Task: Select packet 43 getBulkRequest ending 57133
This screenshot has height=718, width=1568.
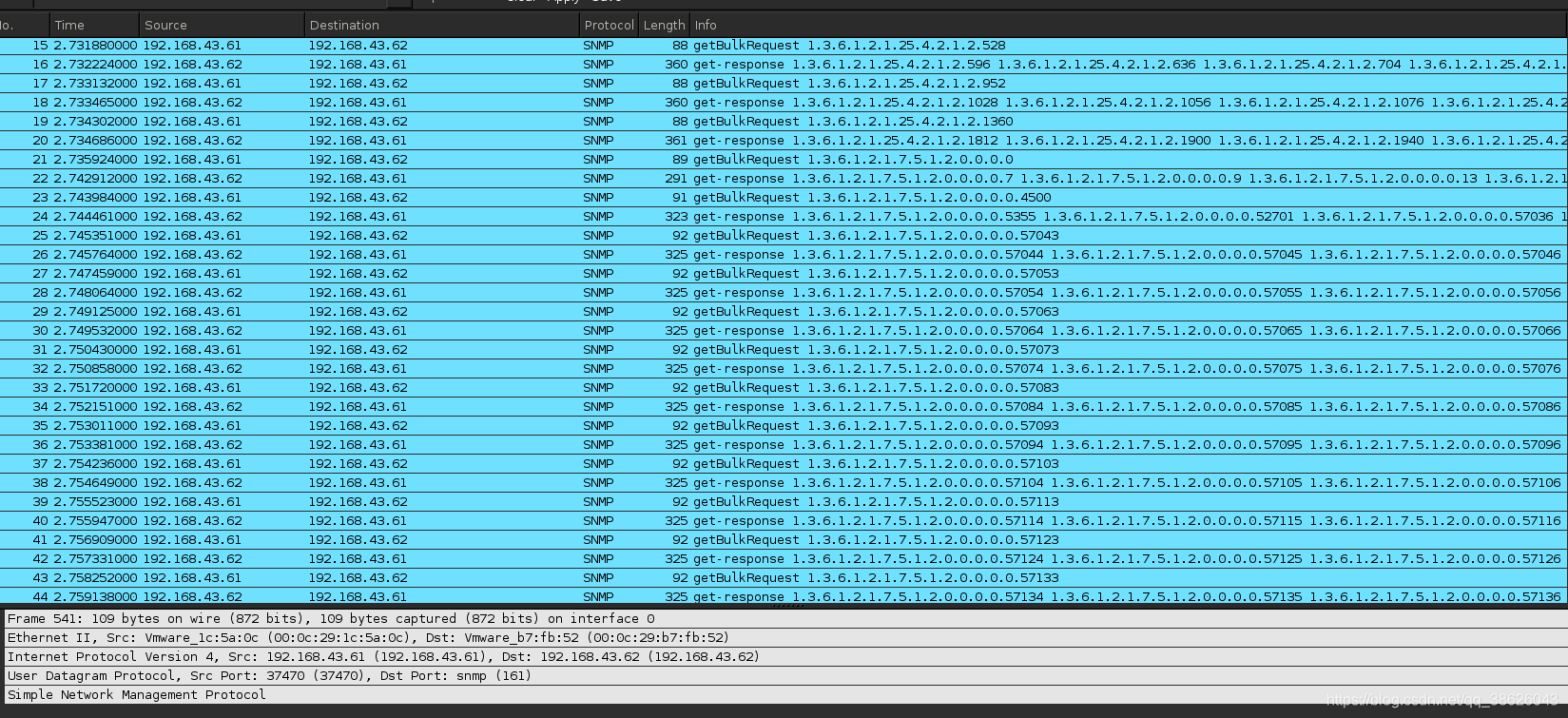Action: [784, 578]
